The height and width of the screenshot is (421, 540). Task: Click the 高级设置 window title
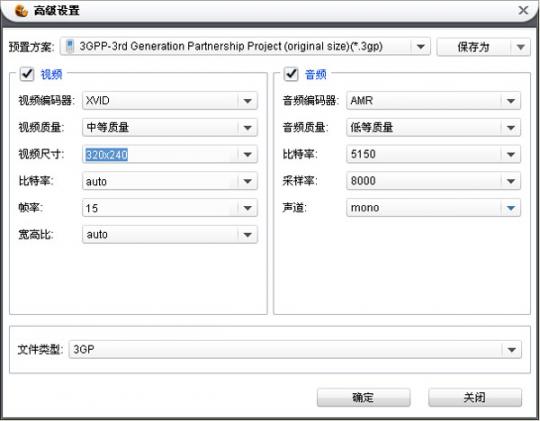56,10
